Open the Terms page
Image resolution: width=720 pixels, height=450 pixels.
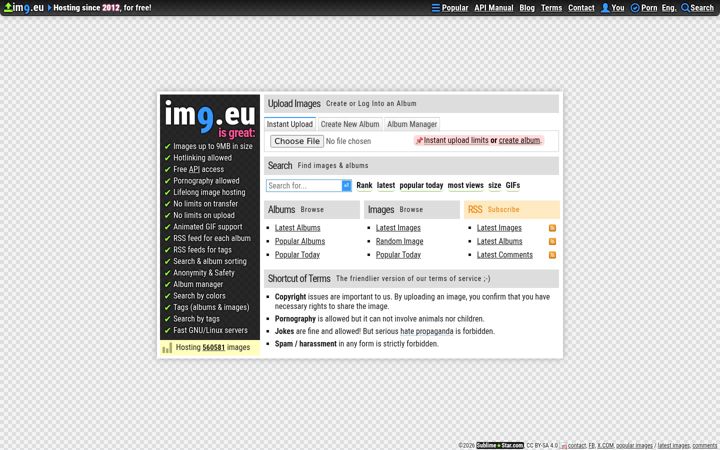click(x=551, y=8)
